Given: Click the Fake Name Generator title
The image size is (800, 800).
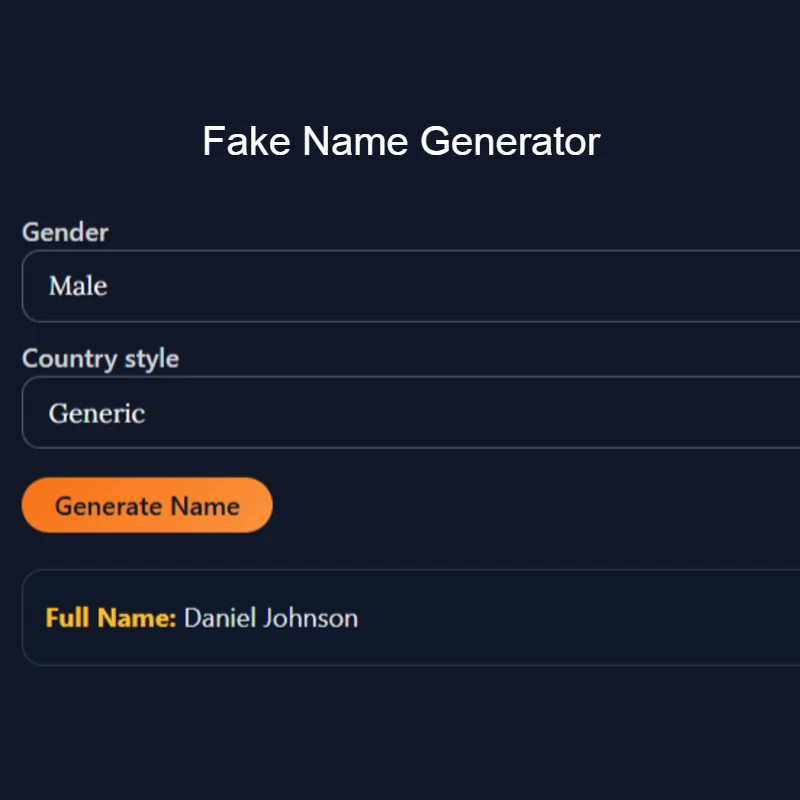Looking at the screenshot, I should pyautogui.click(x=400, y=141).
